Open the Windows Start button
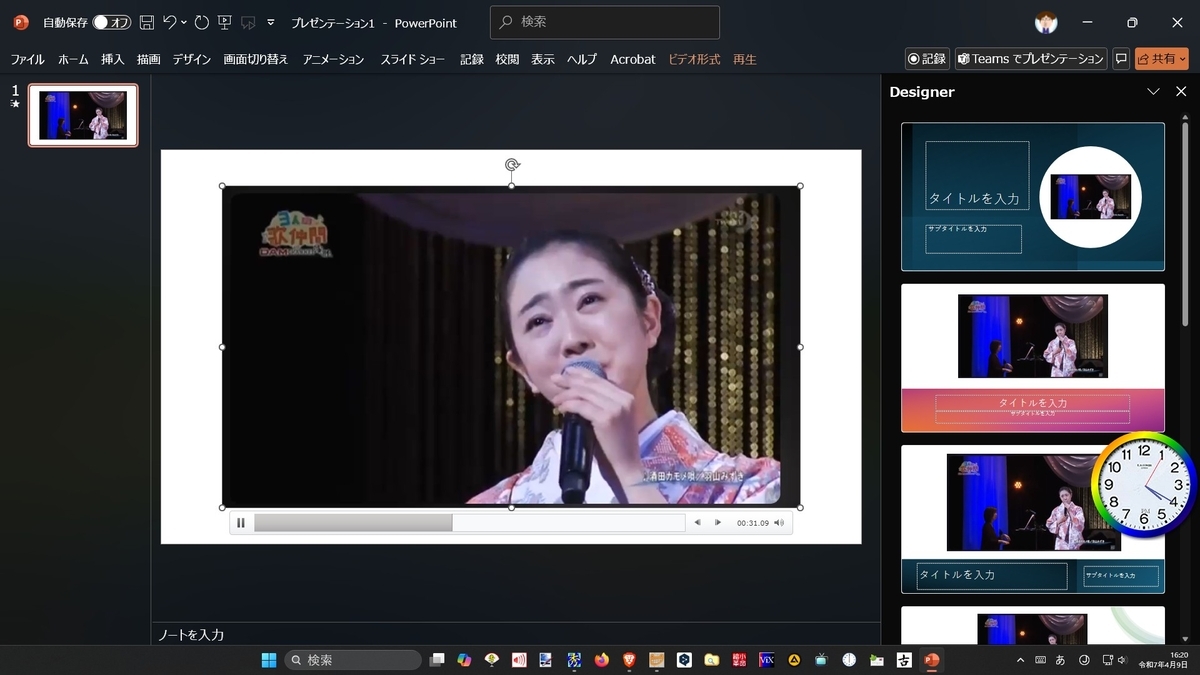Image resolution: width=1200 pixels, height=675 pixels. [x=269, y=660]
